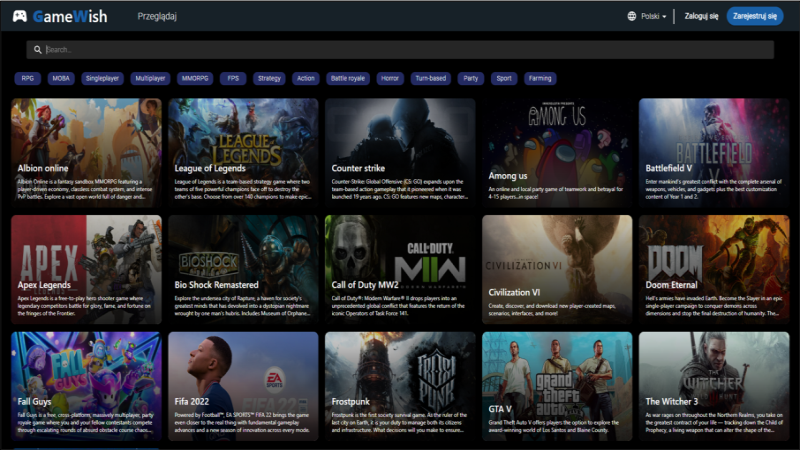The height and width of the screenshot is (450, 800).
Task: Filter by the RPG tag
Action: tap(28, 79)
